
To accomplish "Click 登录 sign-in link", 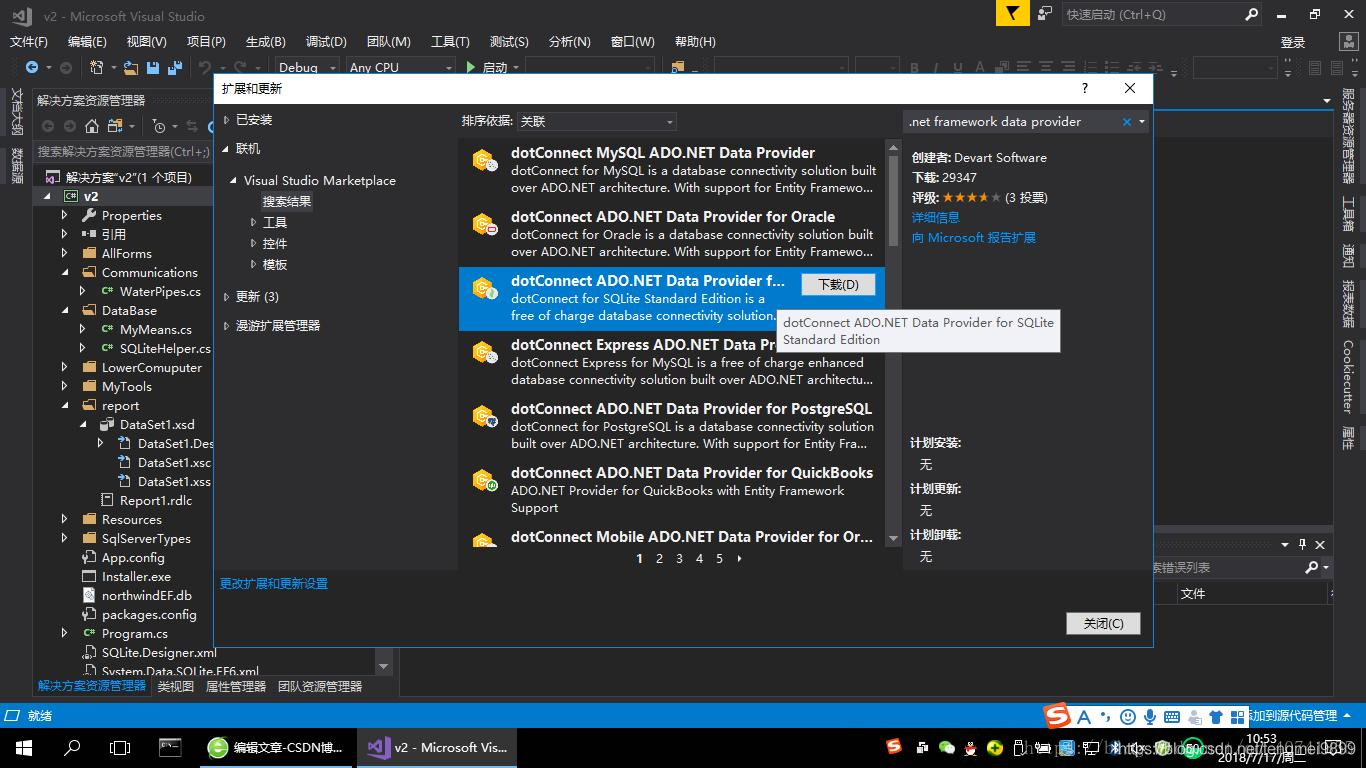I will (x=1293, y=42).
